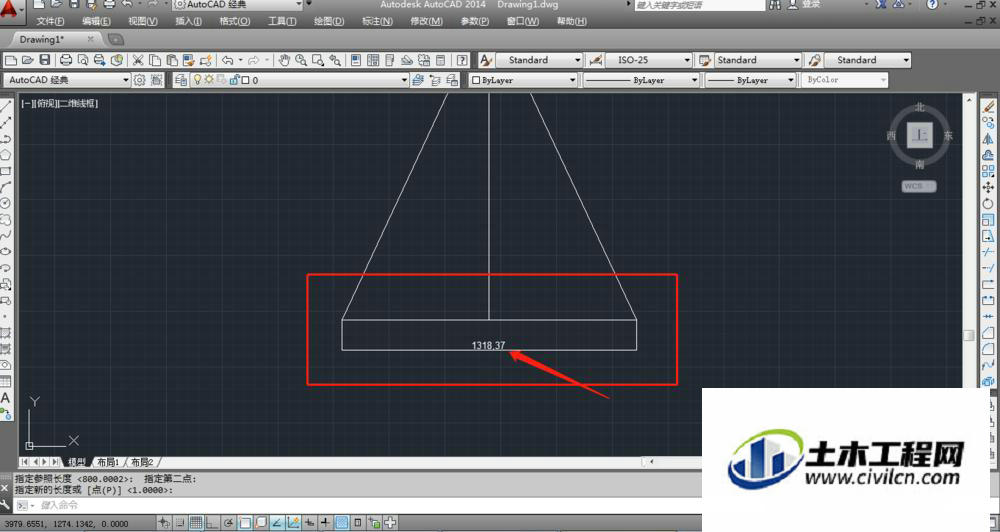Click the vertical scrollbar thumb of drawing area
The height and width of the screenshot is (532, 1000).
pos(969,336)
